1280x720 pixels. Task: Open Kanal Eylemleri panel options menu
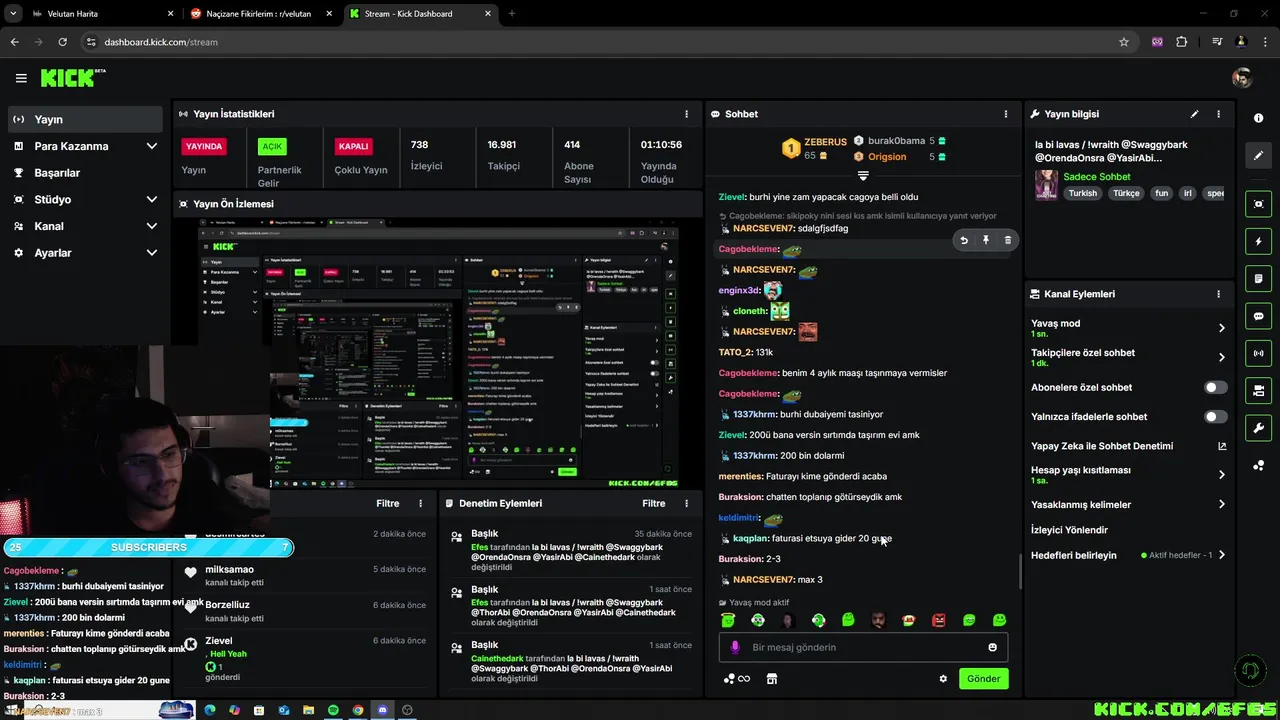(1218, 294)
